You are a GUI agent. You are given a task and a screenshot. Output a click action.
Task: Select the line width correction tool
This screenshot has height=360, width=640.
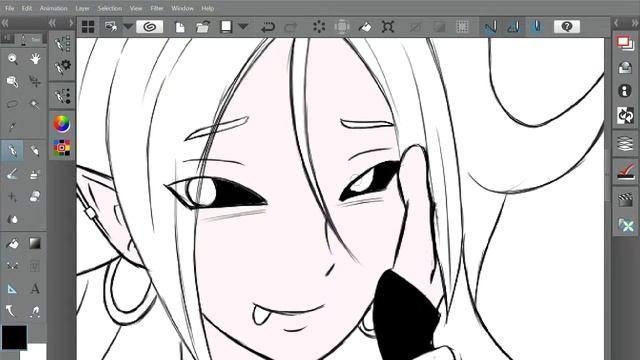35,312
